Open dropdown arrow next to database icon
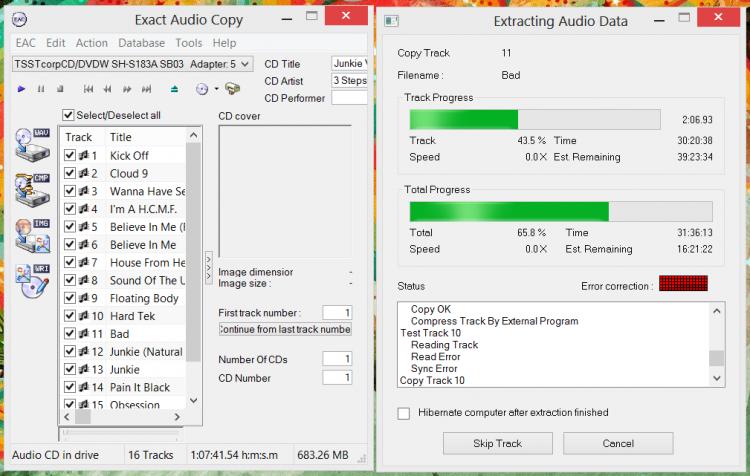This screenshot has height=476, width=750. tap(215, 89)
